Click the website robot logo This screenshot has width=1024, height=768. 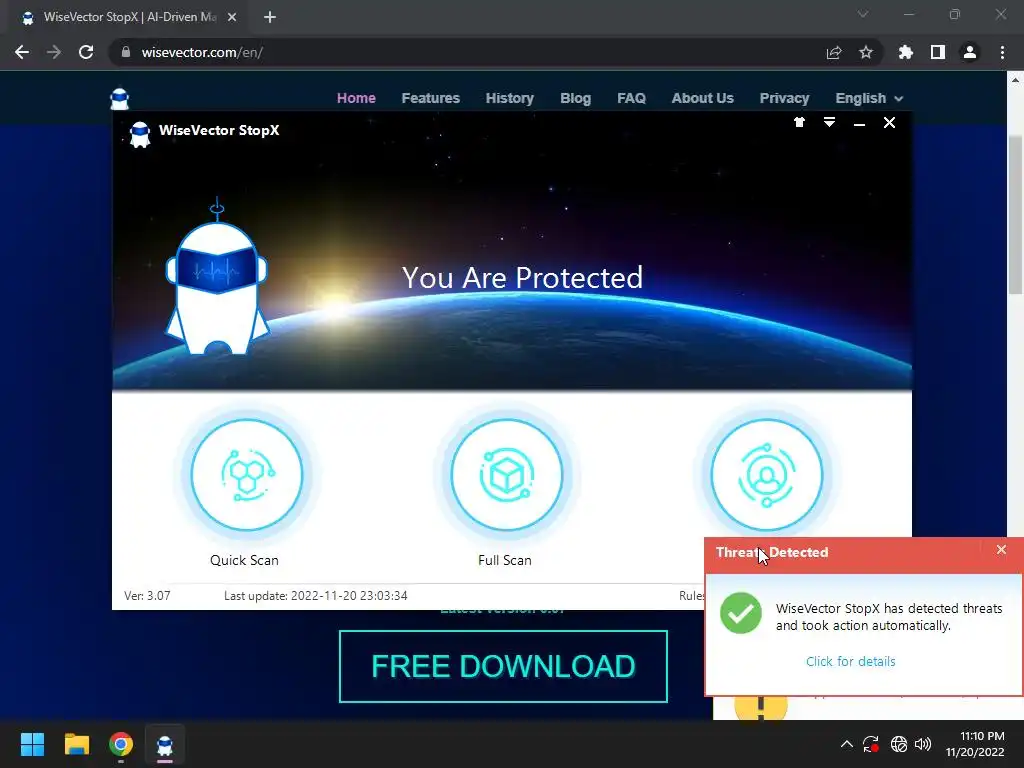[x=120, y=99]
